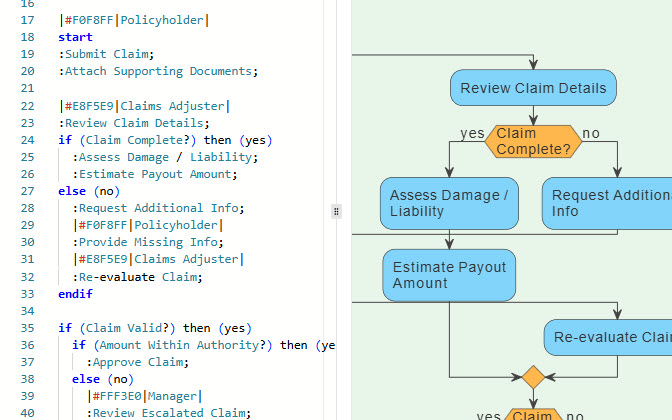Click the 'yes' branch label beside Claim Complete?
This screenshot has width=672, height=420.
[472, 133]
